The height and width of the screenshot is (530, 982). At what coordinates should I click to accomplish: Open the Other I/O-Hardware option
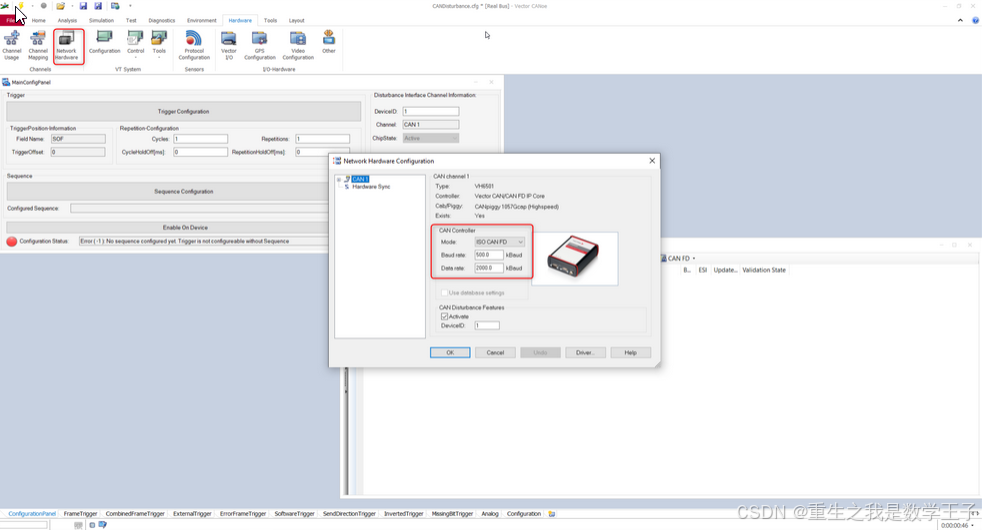click(x=329, y=43)
